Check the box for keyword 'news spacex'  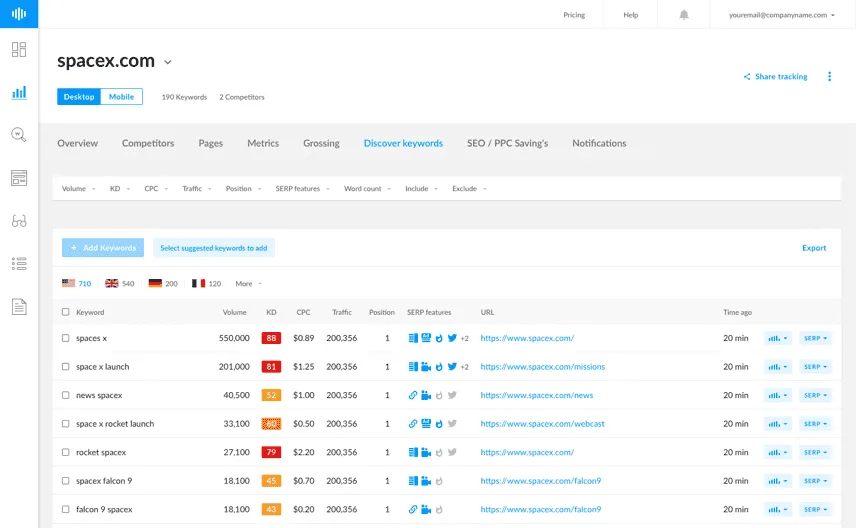coord(66,395)
